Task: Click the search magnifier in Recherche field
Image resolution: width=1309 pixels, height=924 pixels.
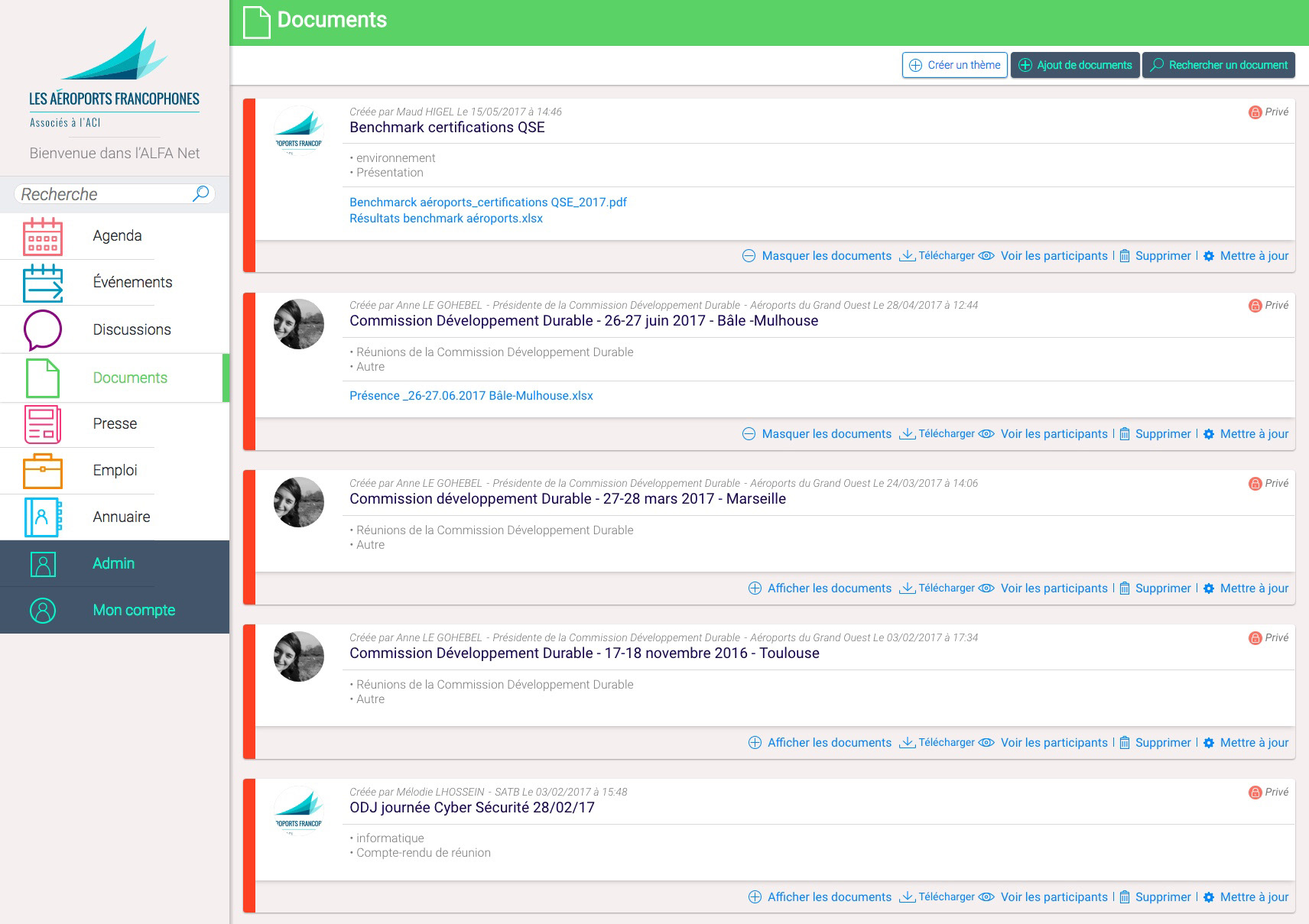Action: click(x=200, y=193)
